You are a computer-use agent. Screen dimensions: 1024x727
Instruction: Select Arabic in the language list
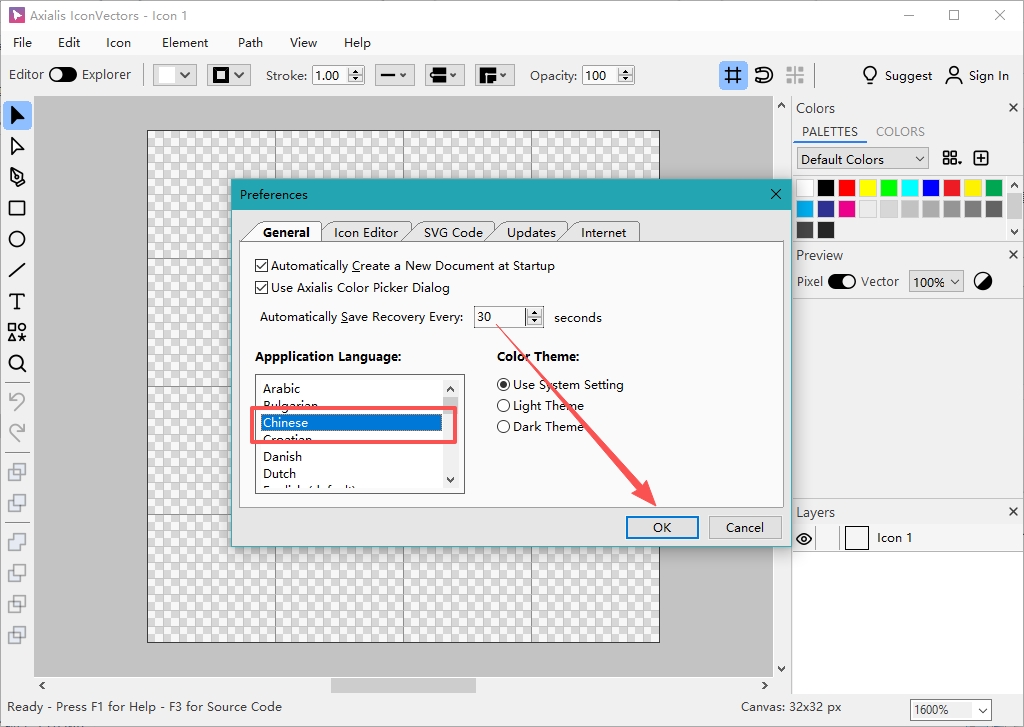(351, 389)
